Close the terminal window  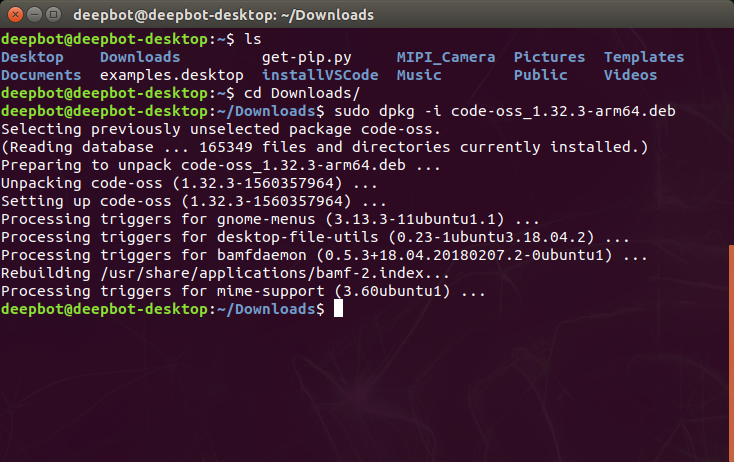point(15,15)
